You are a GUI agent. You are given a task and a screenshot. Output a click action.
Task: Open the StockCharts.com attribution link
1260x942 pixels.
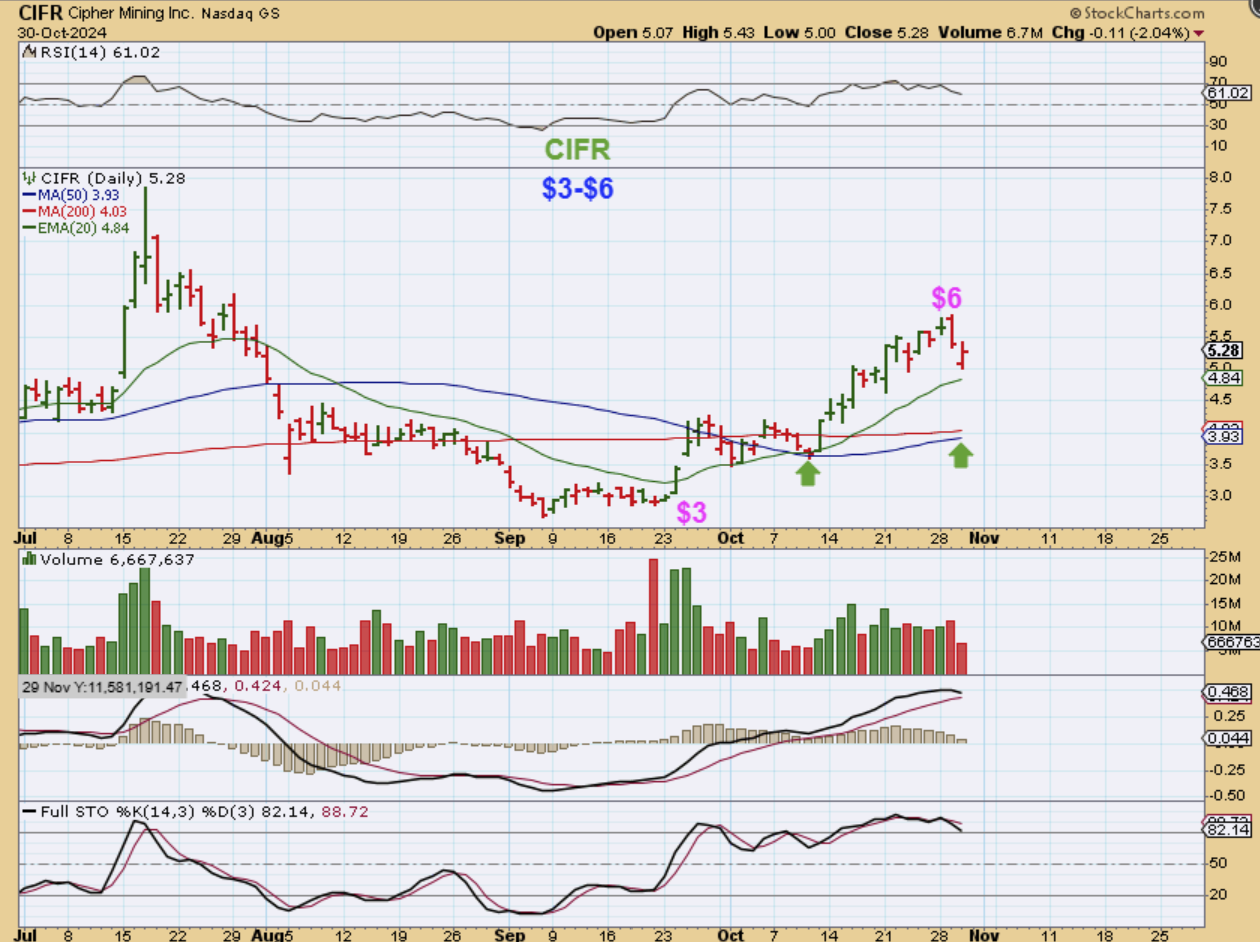tap(1144, 14)
